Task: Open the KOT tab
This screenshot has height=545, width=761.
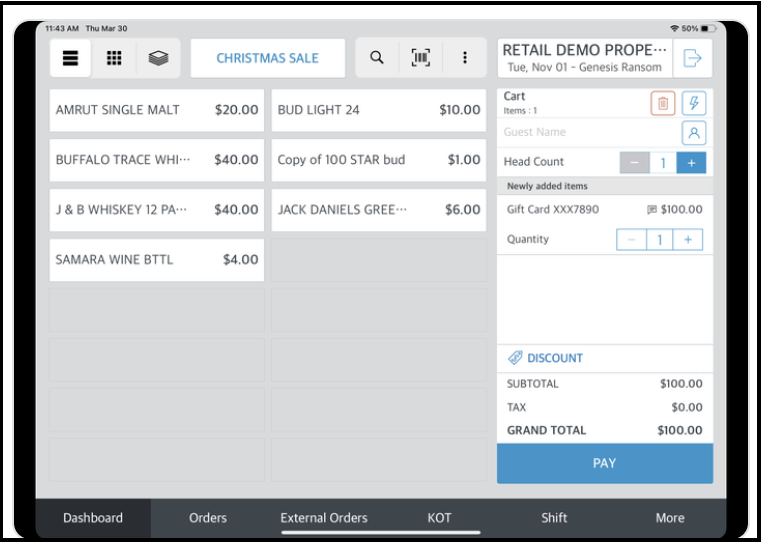Action: click(x=439, y=518)
